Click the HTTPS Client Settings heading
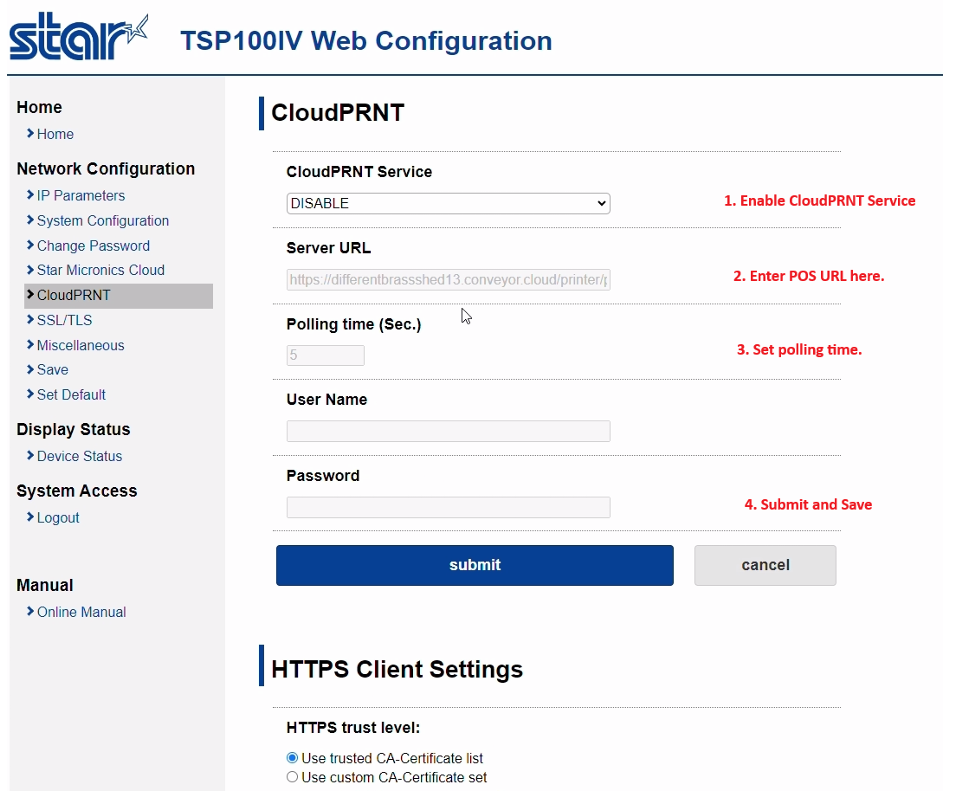Screen dimensions: 979x799 click(397, 669)
